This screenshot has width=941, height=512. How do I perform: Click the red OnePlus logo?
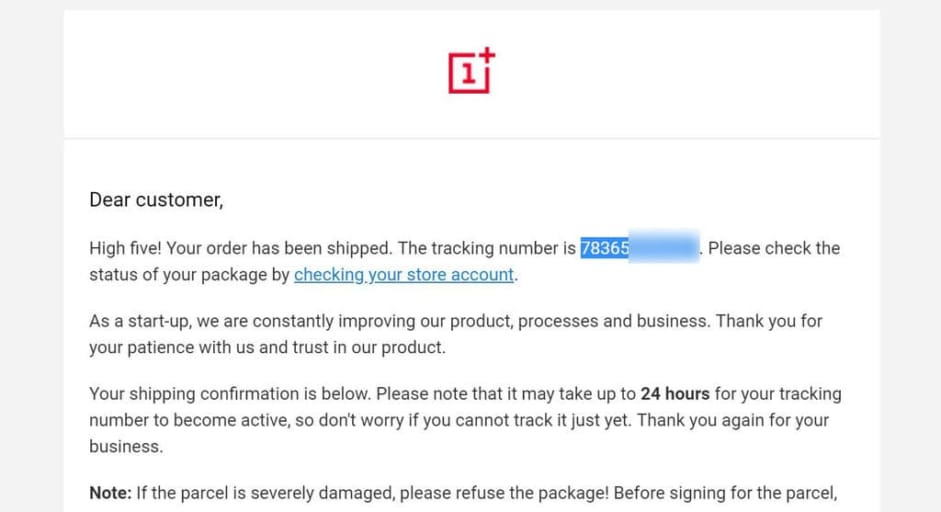coord(472,71)
